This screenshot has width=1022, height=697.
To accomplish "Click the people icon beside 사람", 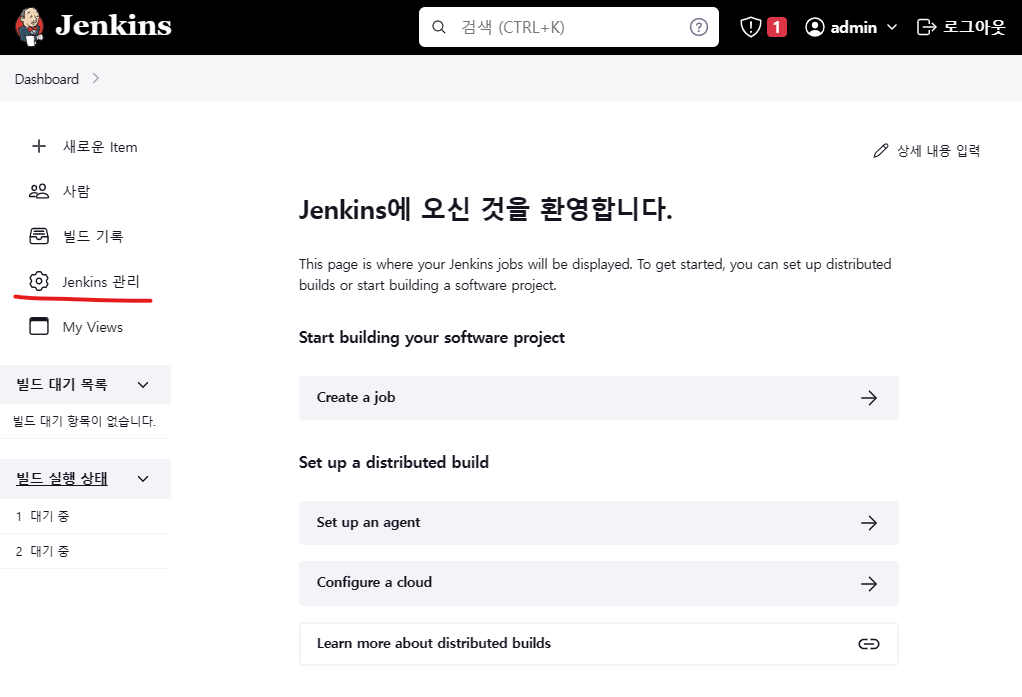I will coord(39,191).
